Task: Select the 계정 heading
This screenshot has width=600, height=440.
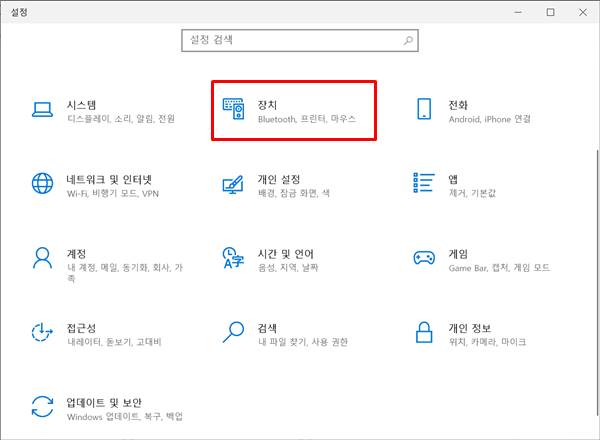Action: [76, 254]
